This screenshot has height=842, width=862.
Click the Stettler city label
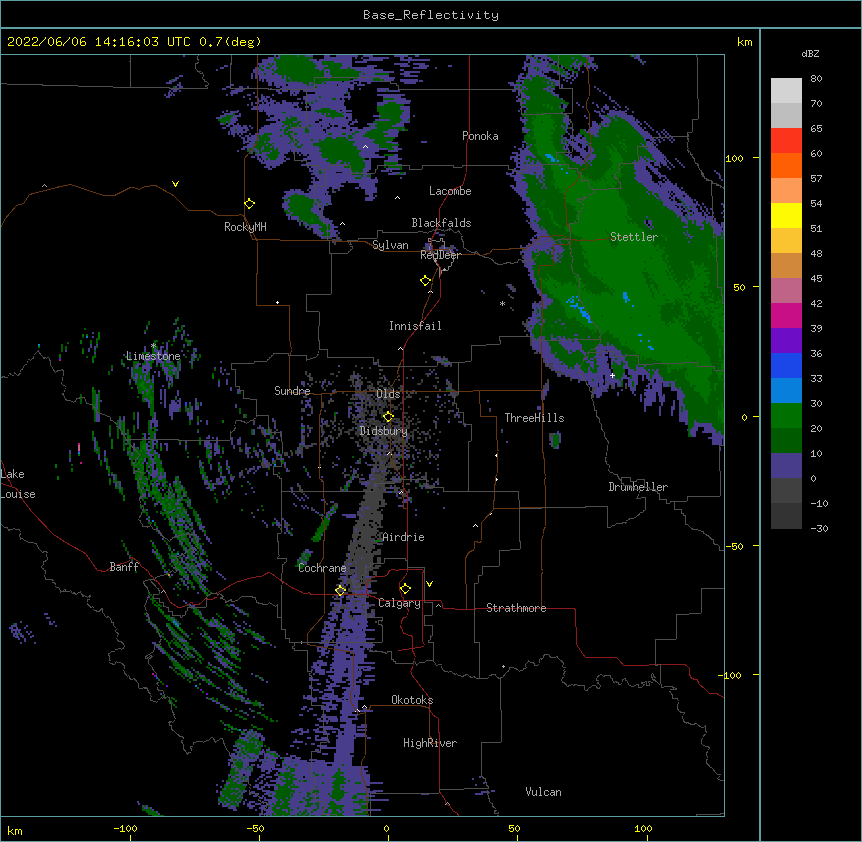tap(634, 237)
